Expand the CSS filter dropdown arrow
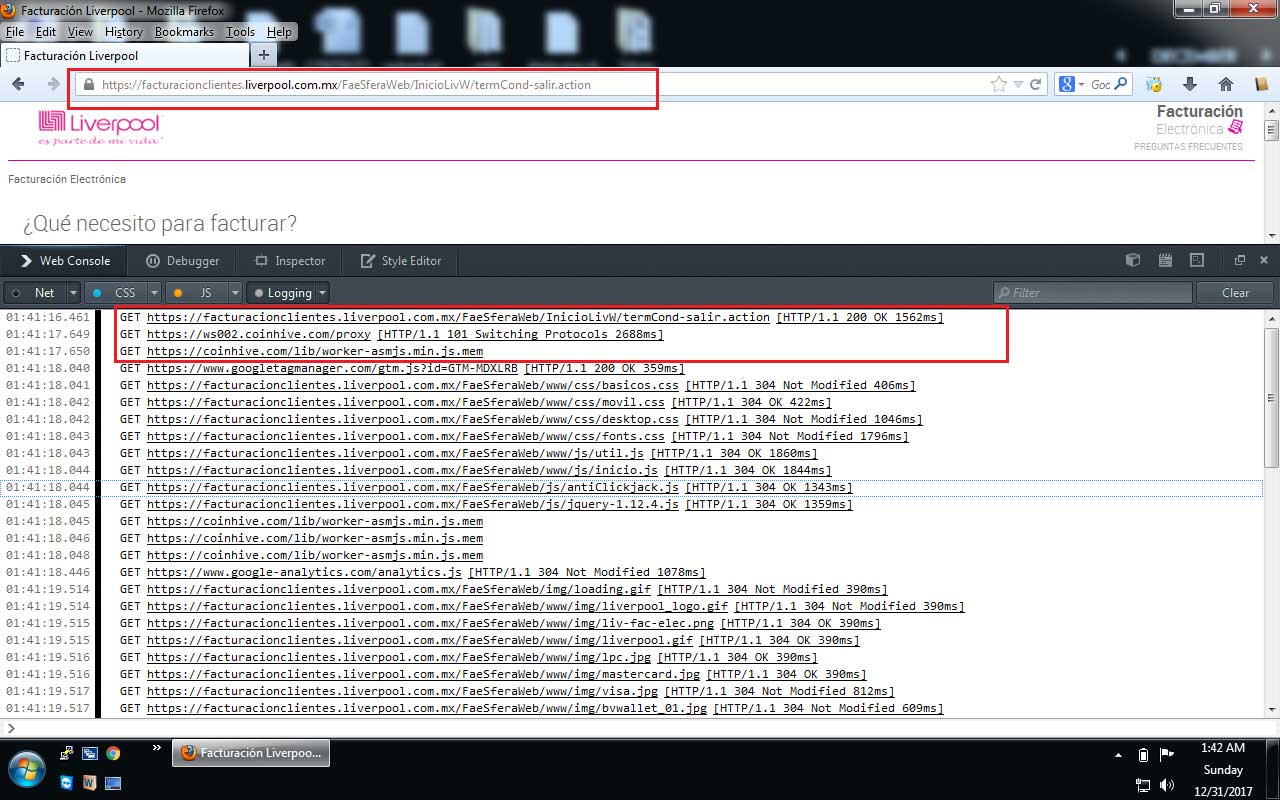 (x=154, y=293)
